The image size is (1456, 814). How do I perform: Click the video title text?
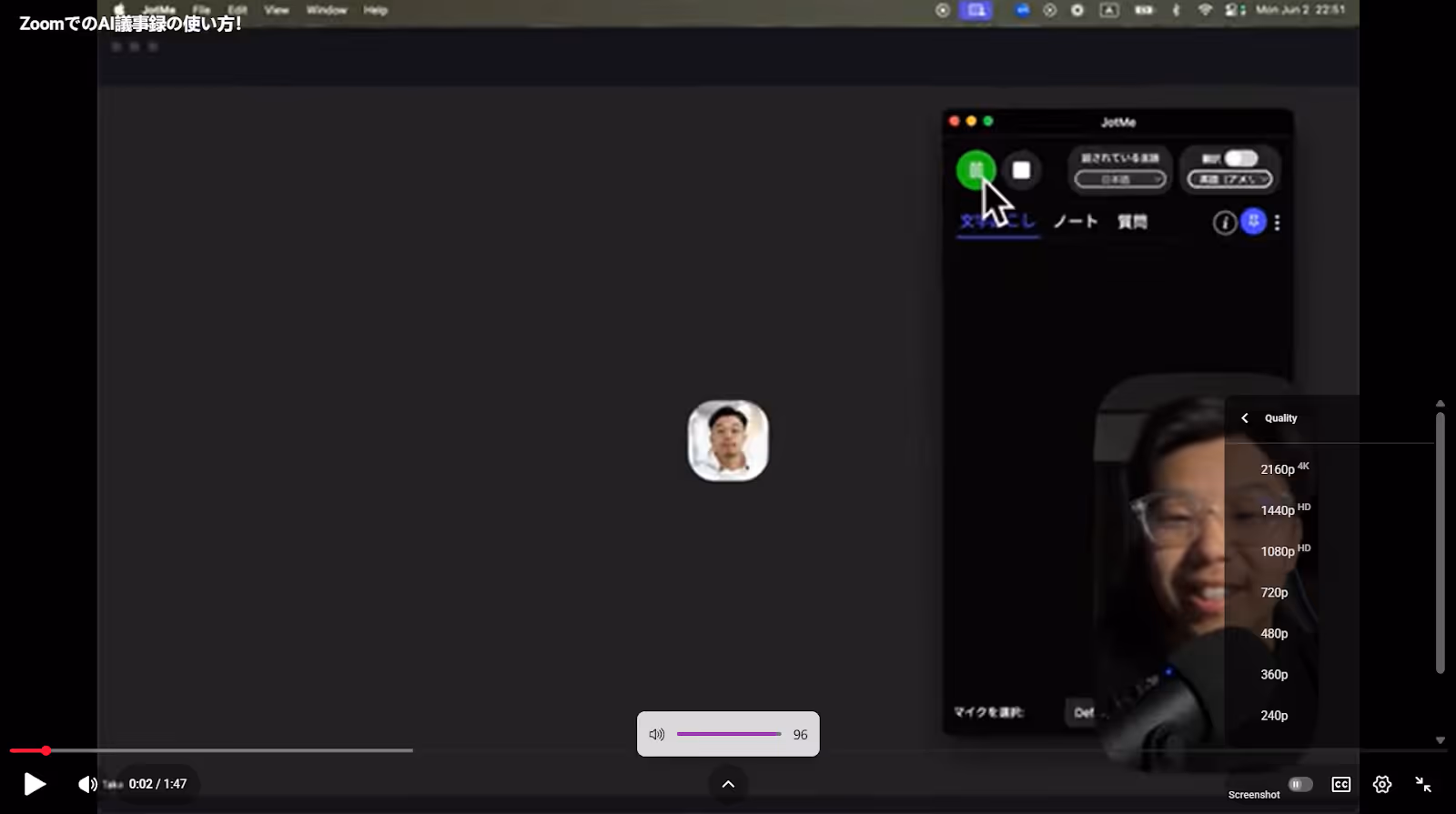(130, 24)
